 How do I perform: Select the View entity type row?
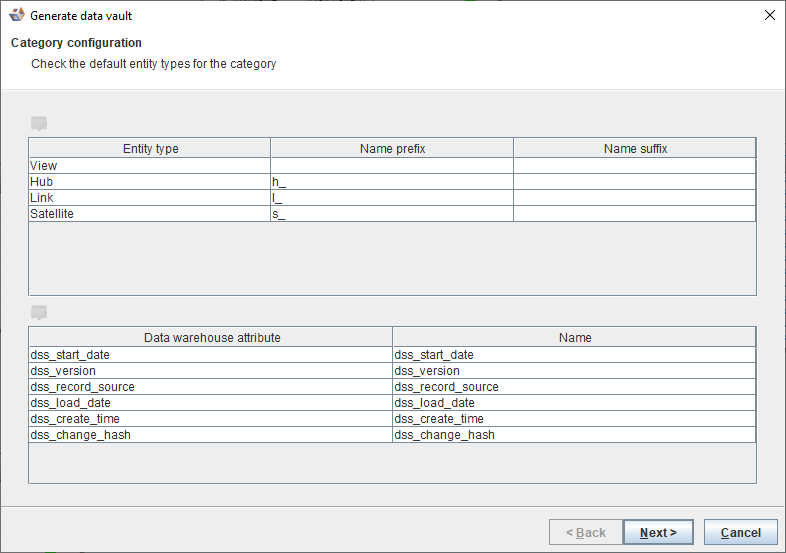pyautogui.click(x=149, y=166)
